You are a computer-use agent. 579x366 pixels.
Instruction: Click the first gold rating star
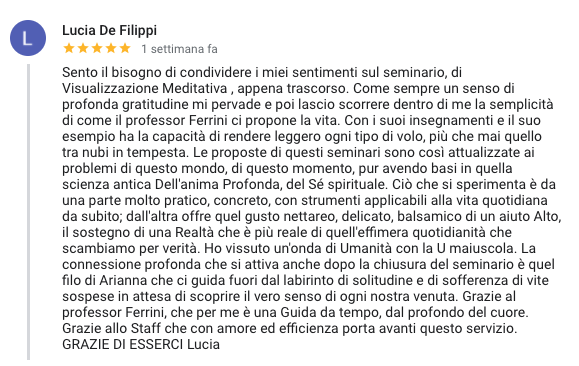tap(69, 48)
